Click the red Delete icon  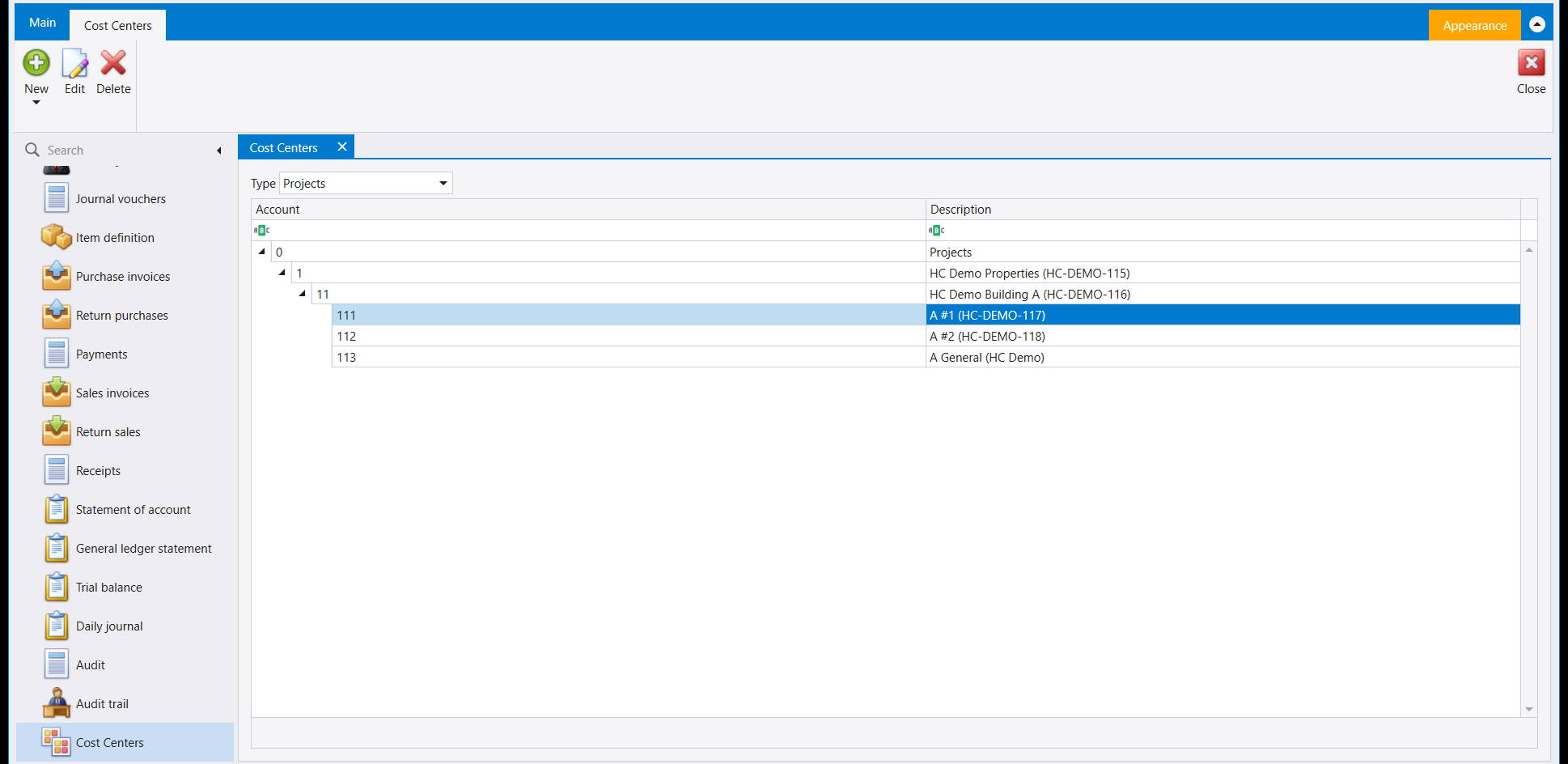tap(113, 63)
